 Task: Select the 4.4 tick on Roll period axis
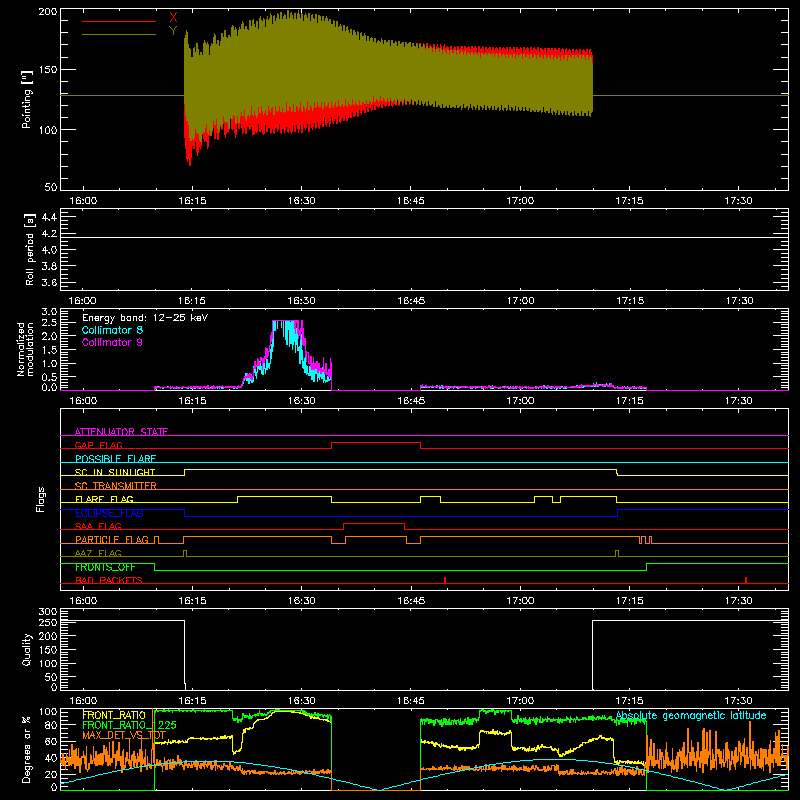coord(49,217)
